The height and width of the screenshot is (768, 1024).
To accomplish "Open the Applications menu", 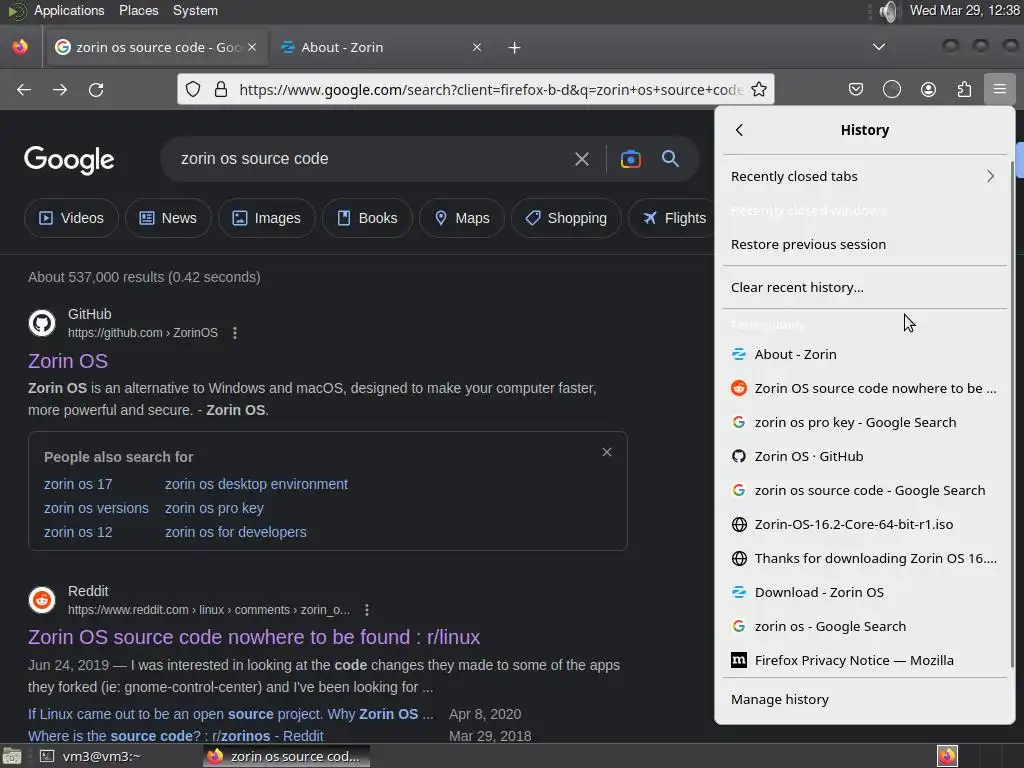I will point(69,10).
